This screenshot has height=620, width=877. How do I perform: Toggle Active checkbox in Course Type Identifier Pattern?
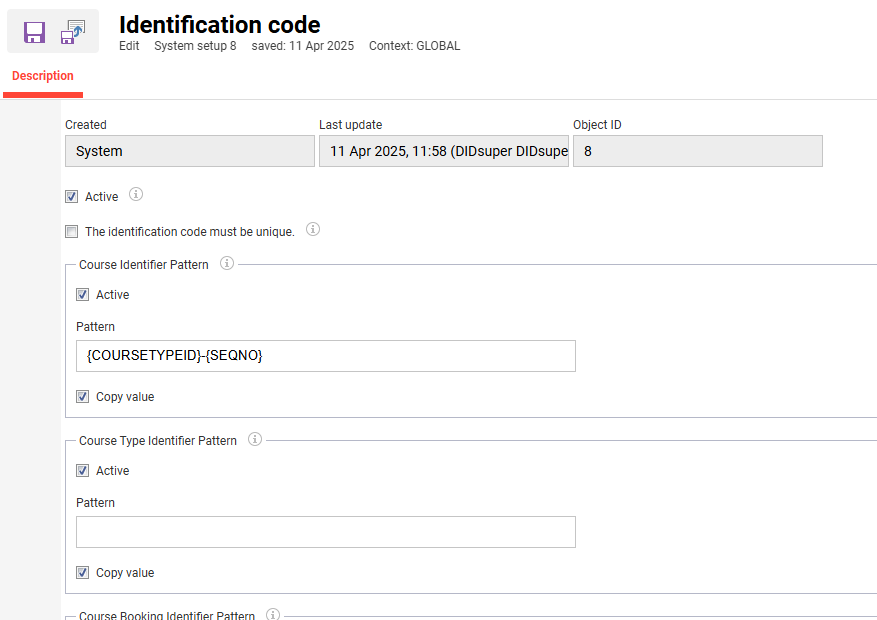tap(83, 471)
